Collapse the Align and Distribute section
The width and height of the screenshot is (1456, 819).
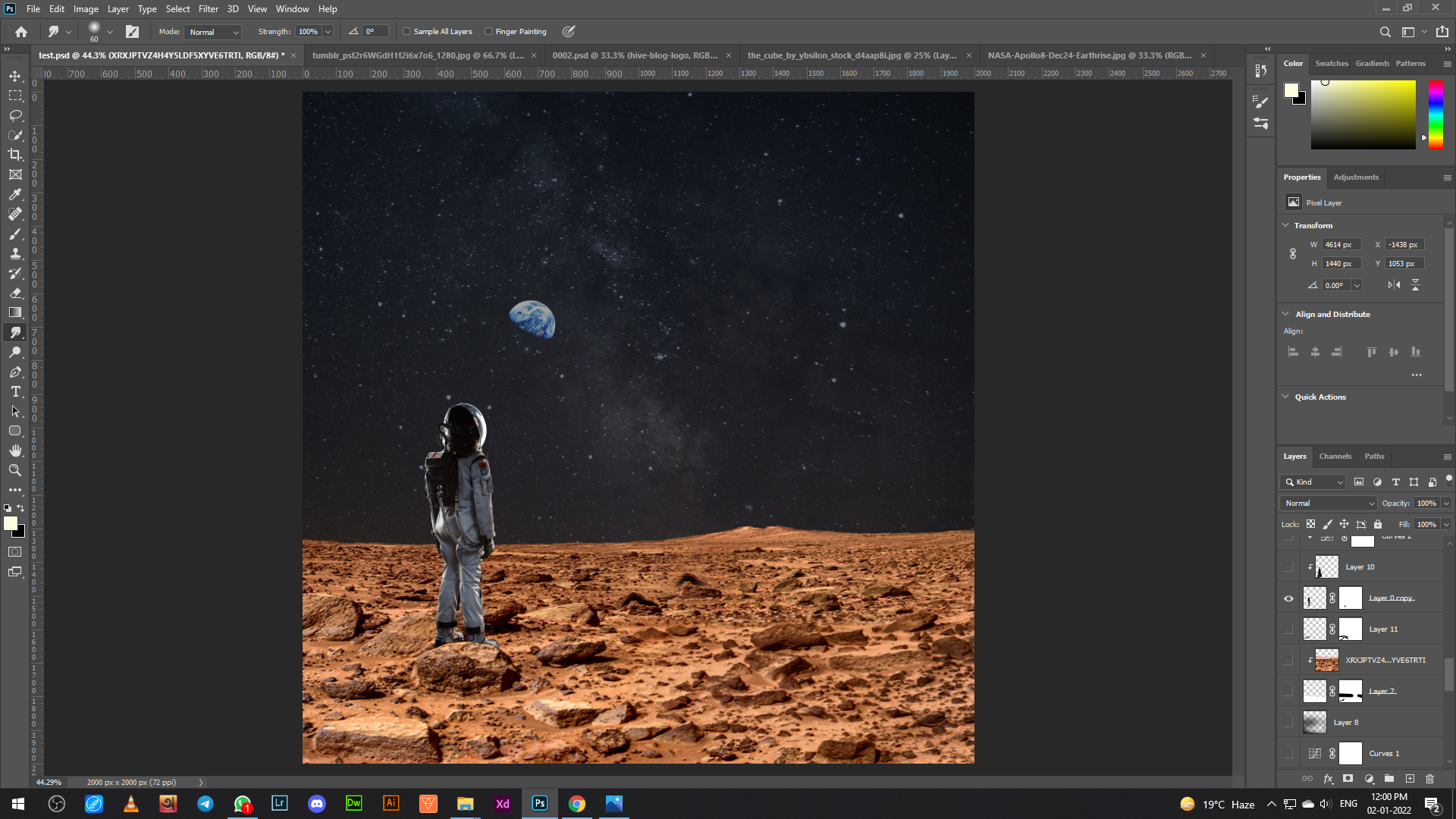coord(1285,314)
